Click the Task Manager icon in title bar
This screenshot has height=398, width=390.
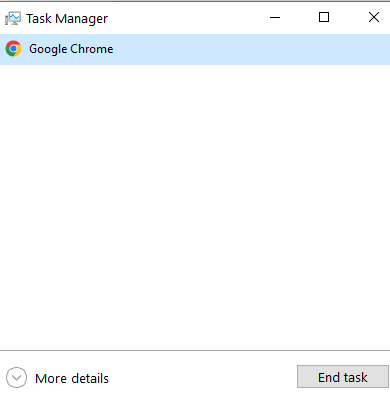13,18
